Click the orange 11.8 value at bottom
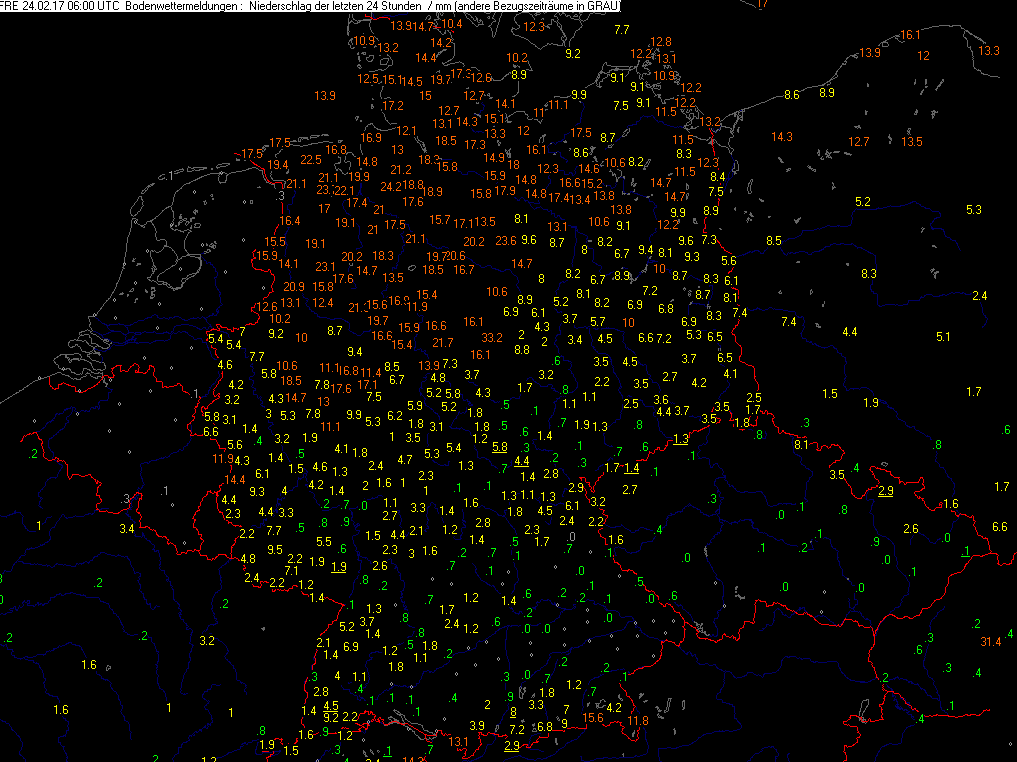Image resolution: width=1017 pixels, height=762 pixels. [x=637, y=720]
